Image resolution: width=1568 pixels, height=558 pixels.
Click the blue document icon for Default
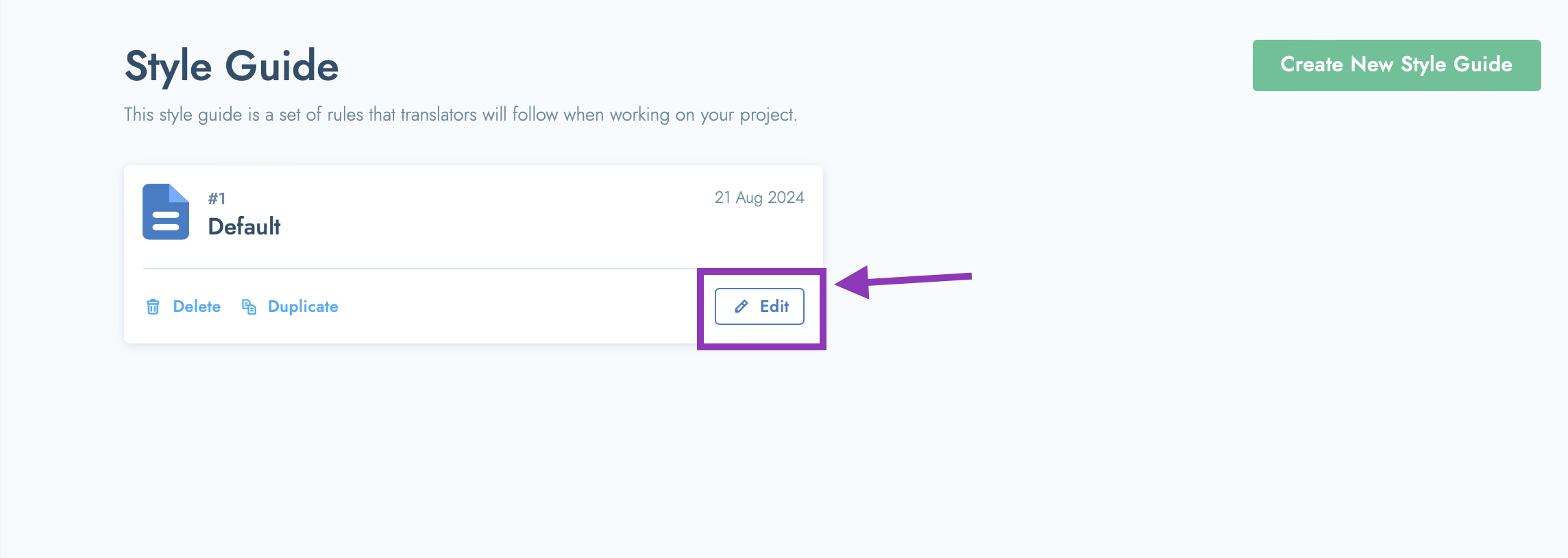(x=166, y=212)
